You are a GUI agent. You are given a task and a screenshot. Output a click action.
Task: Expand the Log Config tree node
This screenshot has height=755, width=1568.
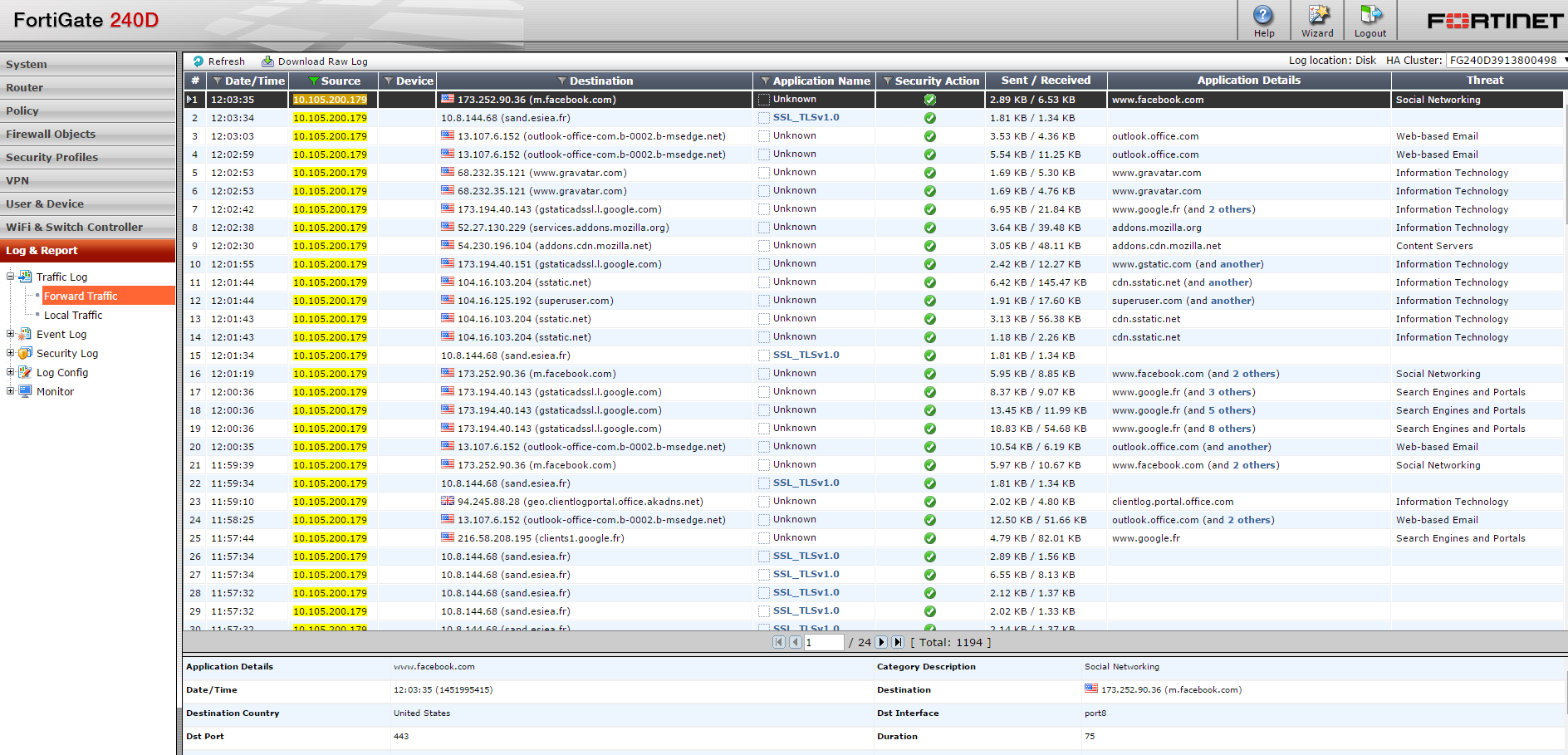(10, 372)
